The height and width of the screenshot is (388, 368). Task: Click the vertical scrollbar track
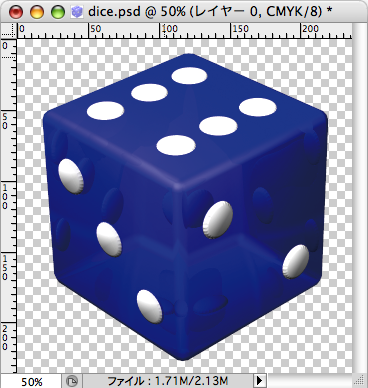359,199
